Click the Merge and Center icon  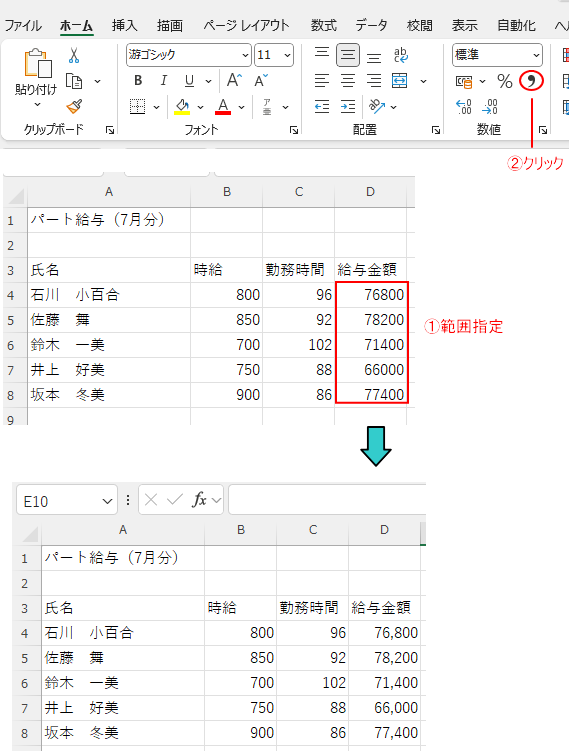(x=399, y=80)
